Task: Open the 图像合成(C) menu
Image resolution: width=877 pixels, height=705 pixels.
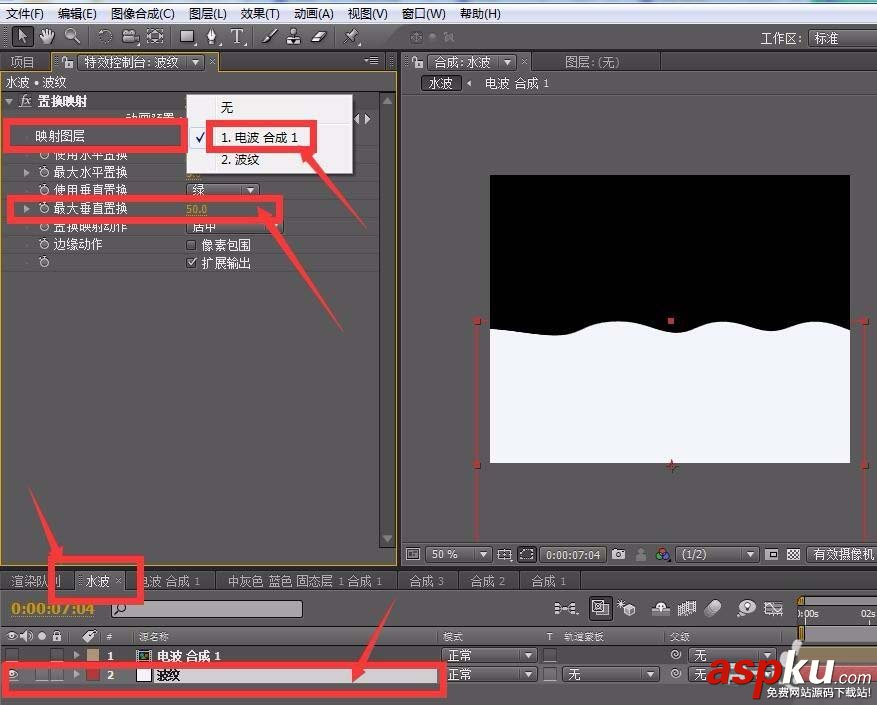Action: 143,13
